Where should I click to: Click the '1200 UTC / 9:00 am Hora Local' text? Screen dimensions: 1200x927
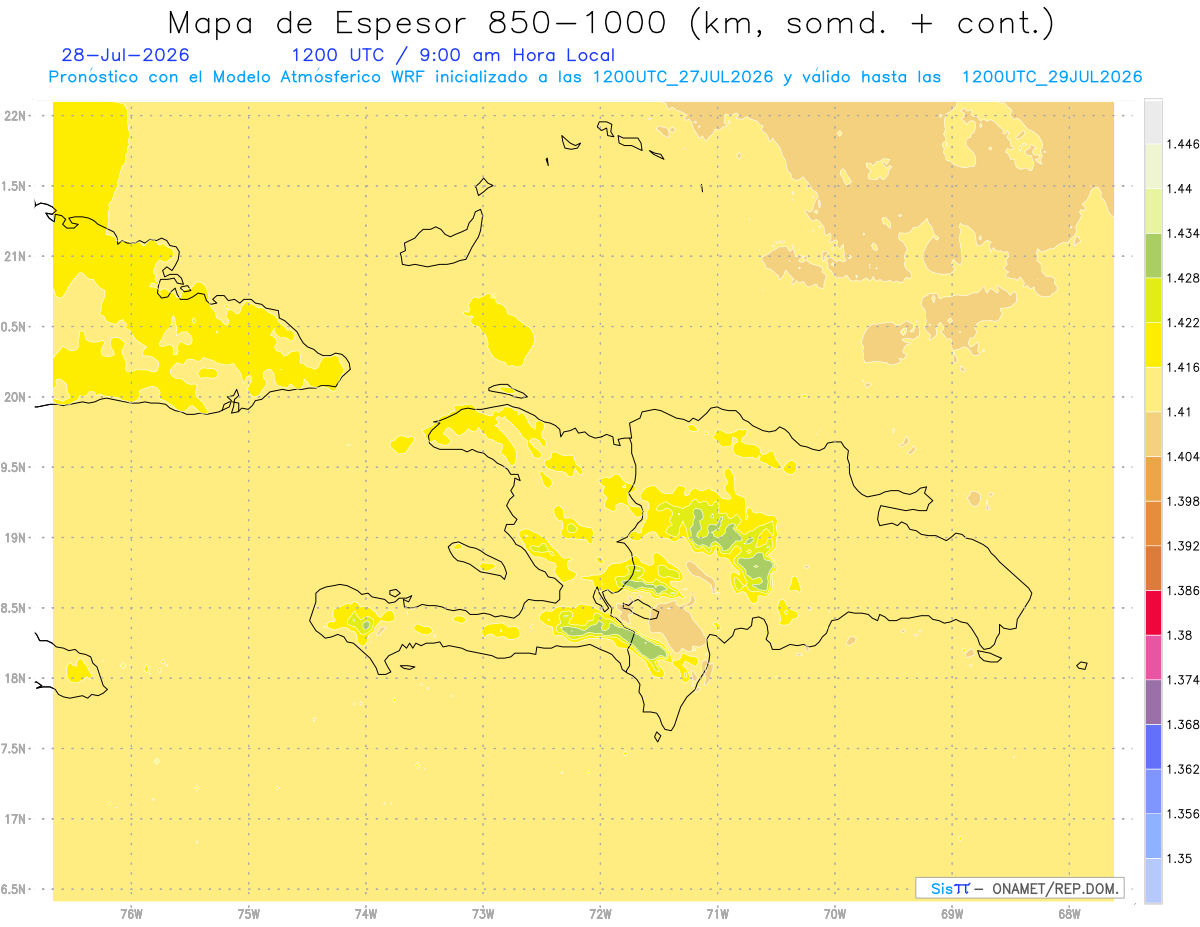click(x=453, y=56)
